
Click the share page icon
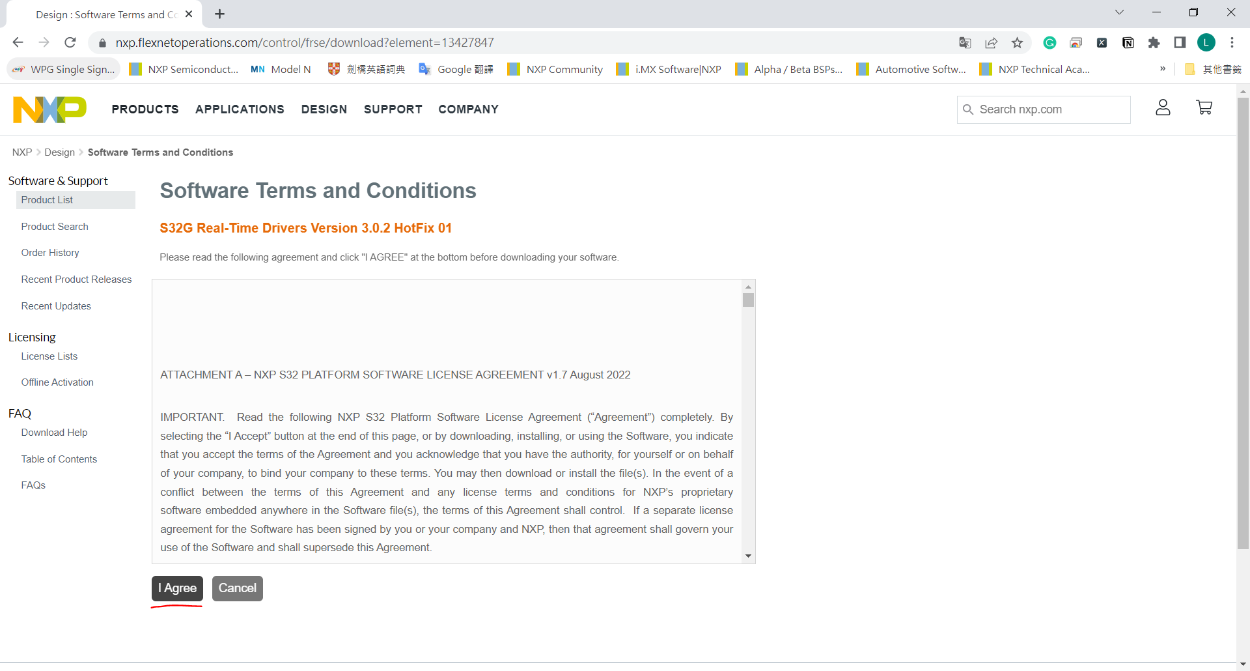coord(991,43)
